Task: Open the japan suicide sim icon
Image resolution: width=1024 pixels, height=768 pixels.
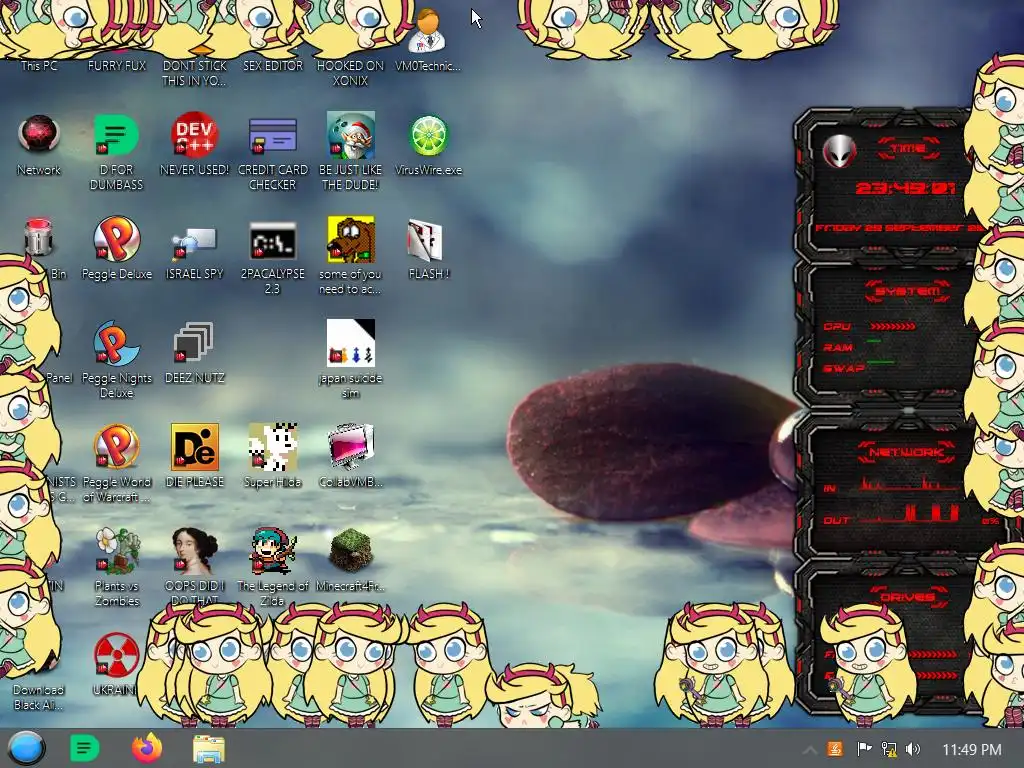Action: click(351, 343)
